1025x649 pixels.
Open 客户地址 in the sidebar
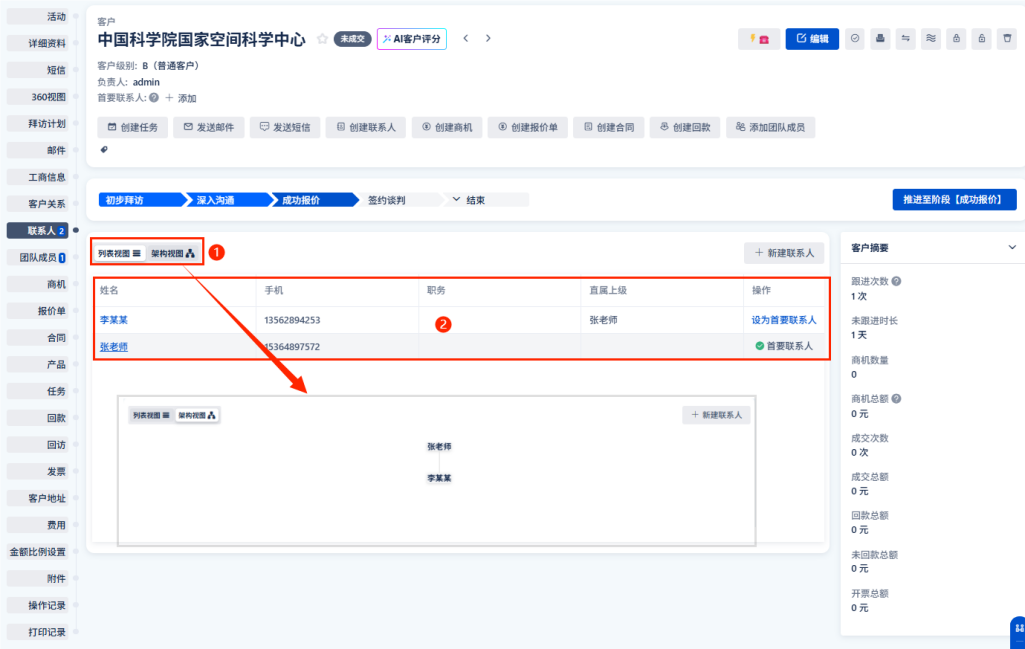[x=37, y=498]
